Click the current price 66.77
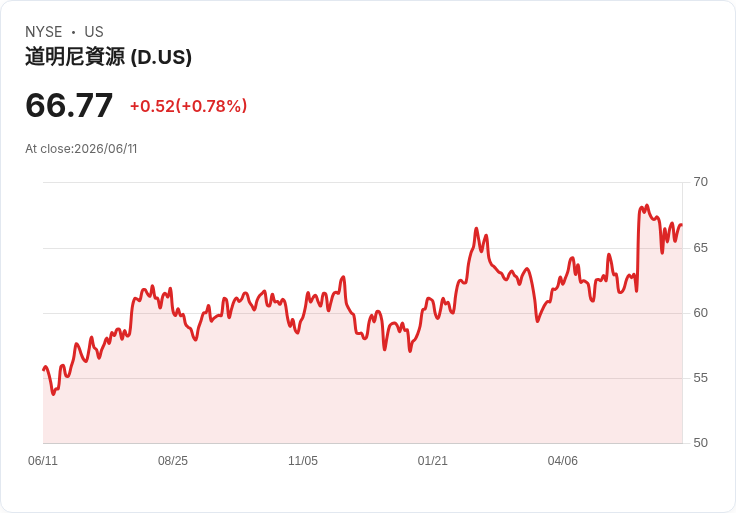736x513 pixels. click(69, 105)
